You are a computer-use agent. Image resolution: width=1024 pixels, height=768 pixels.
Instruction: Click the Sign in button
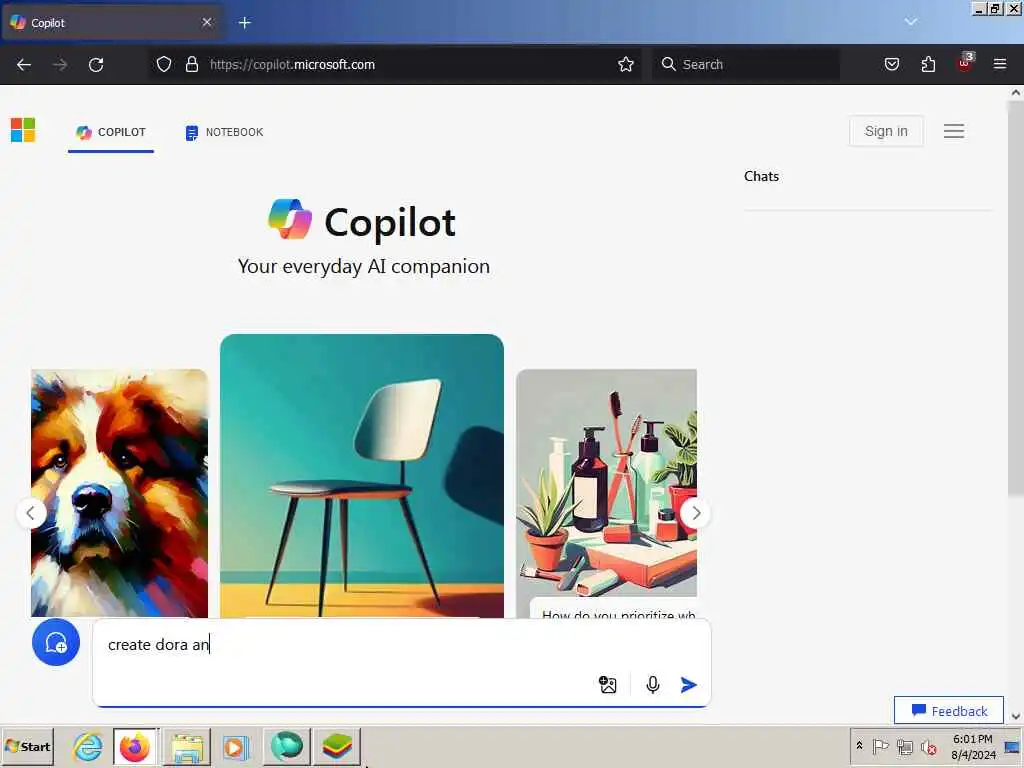coord(886,131)
